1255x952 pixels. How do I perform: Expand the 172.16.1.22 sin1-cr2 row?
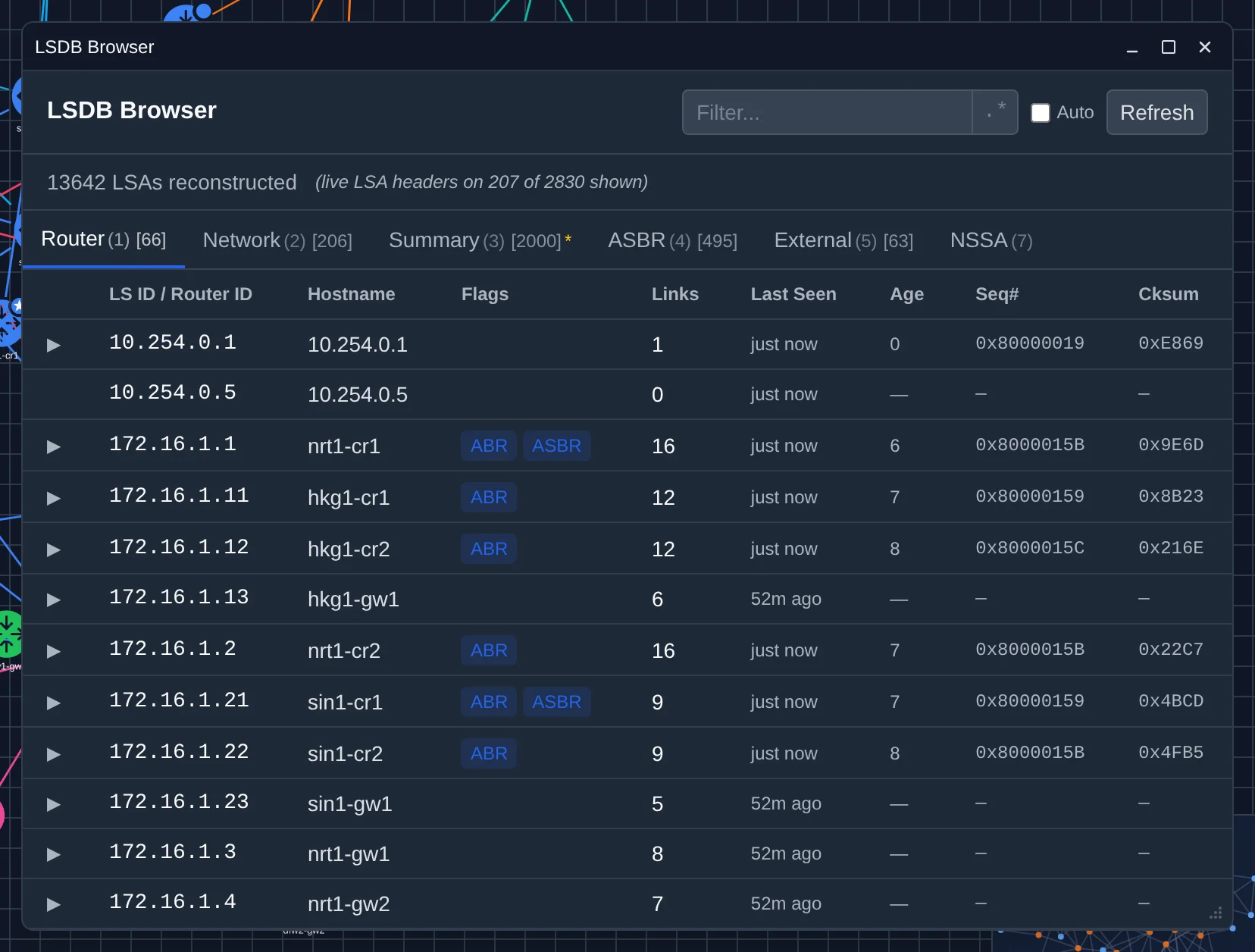pyautogui.click(x=53, y=754)
